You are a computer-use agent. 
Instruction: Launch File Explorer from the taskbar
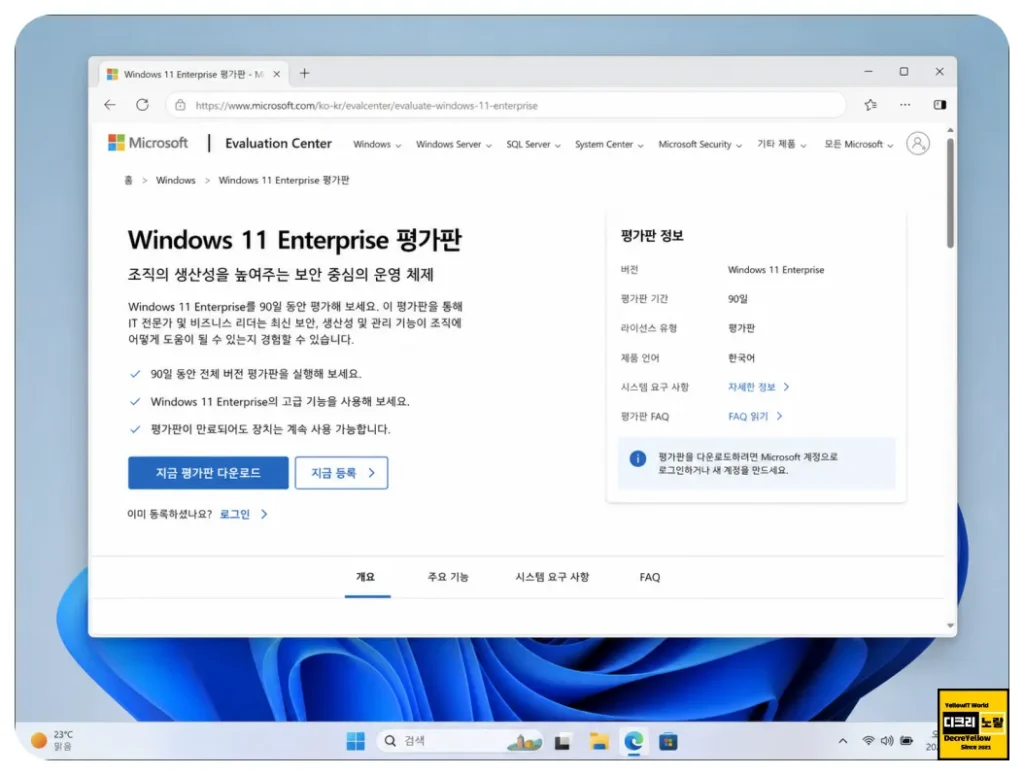tap(598, 741)
